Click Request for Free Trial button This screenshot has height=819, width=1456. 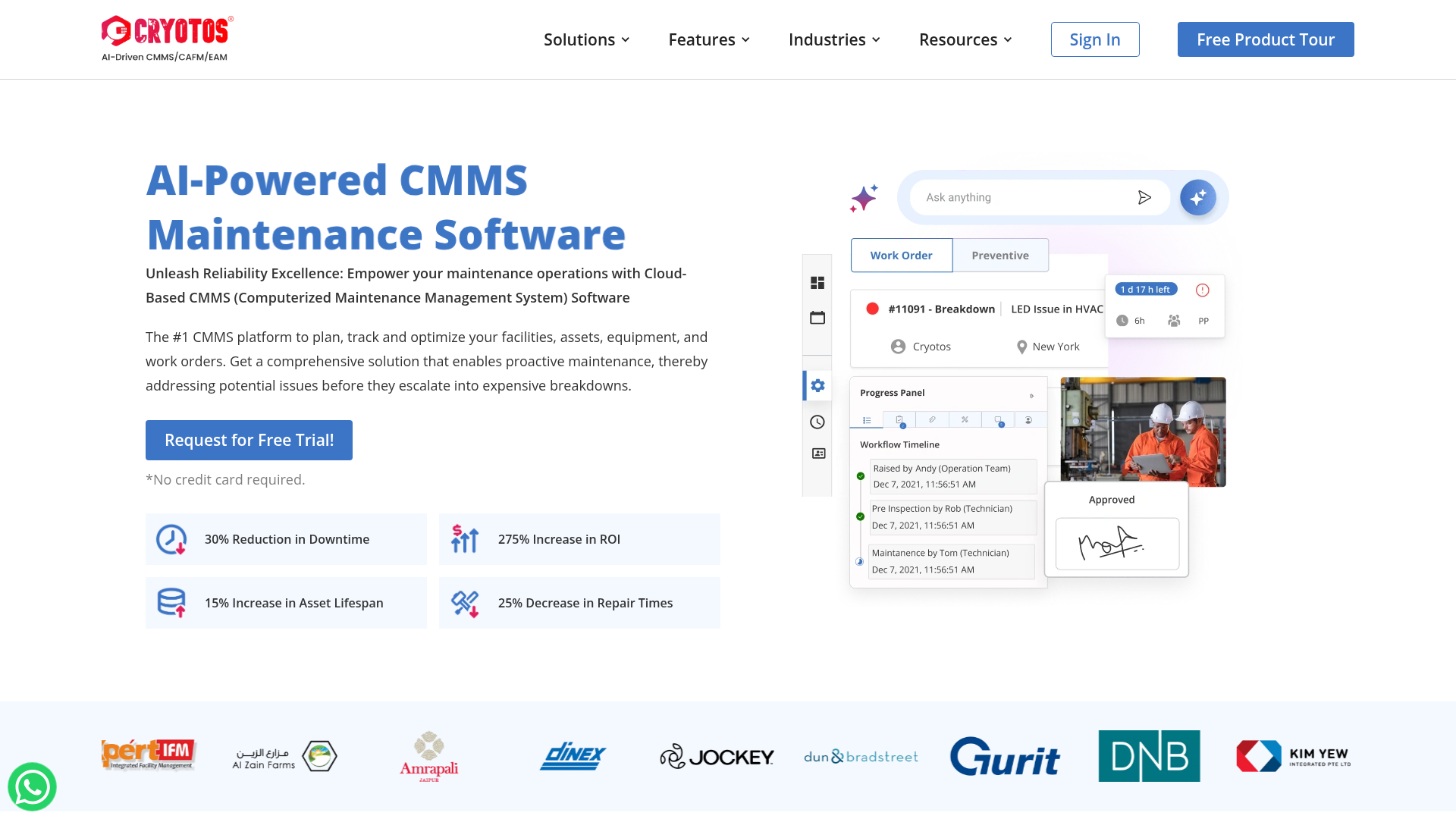(249, 440)
